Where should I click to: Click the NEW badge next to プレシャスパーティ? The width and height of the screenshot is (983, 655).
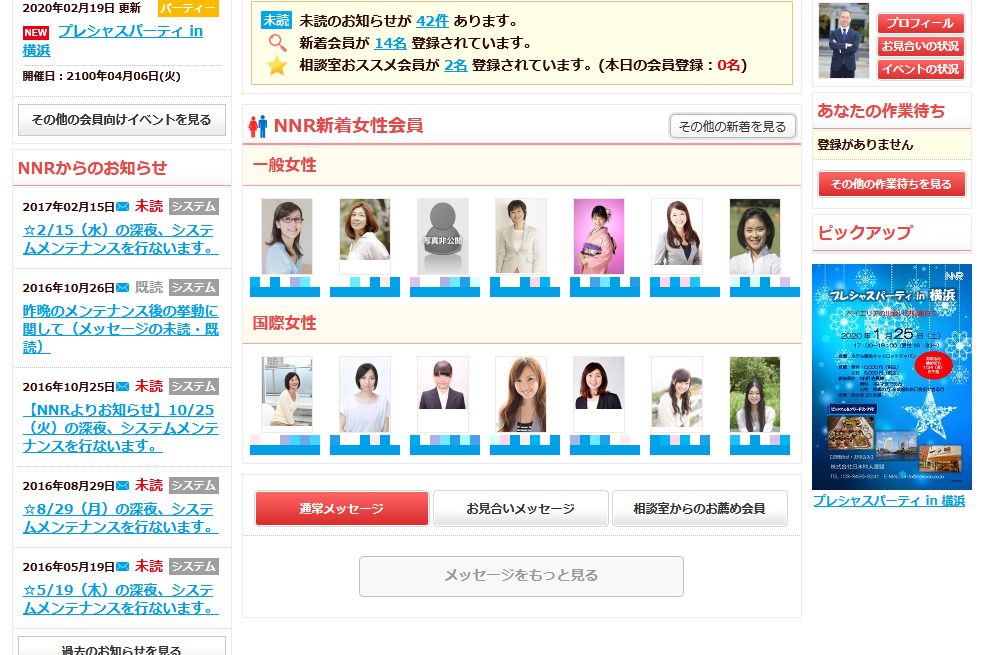click(x=36, y=33)
